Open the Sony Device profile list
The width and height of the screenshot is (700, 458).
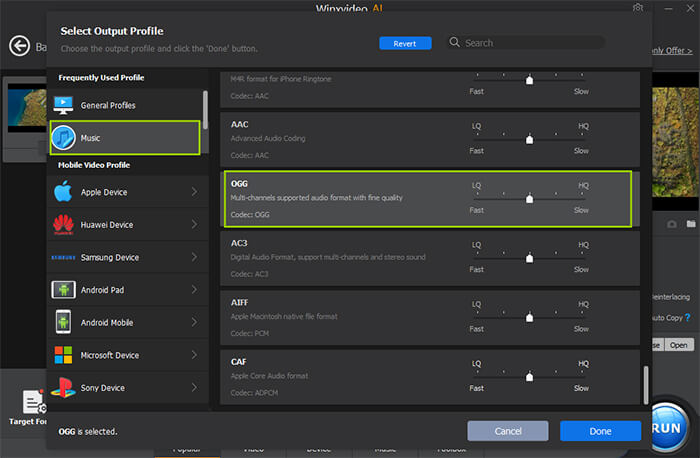coord(128,387)
